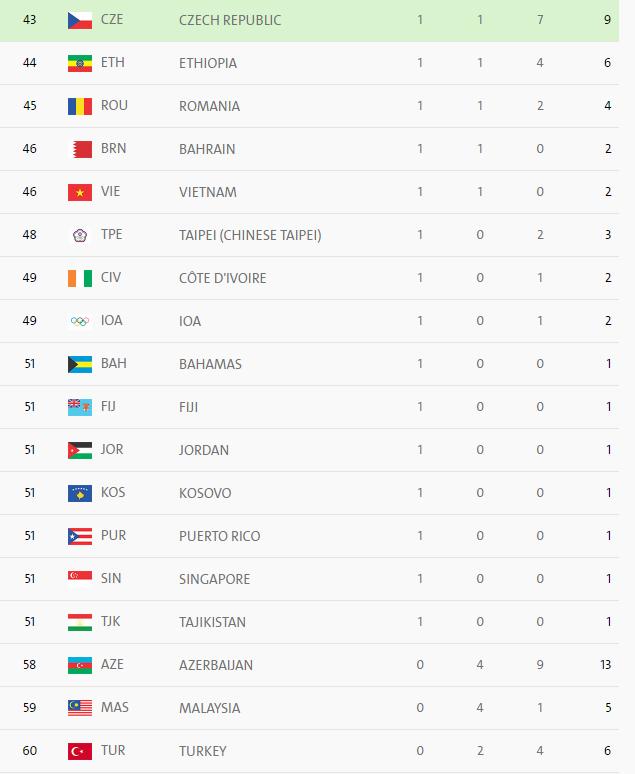Select the PUERTO RICO country name
Screen dimensions: 635x774
coord(219,536)
